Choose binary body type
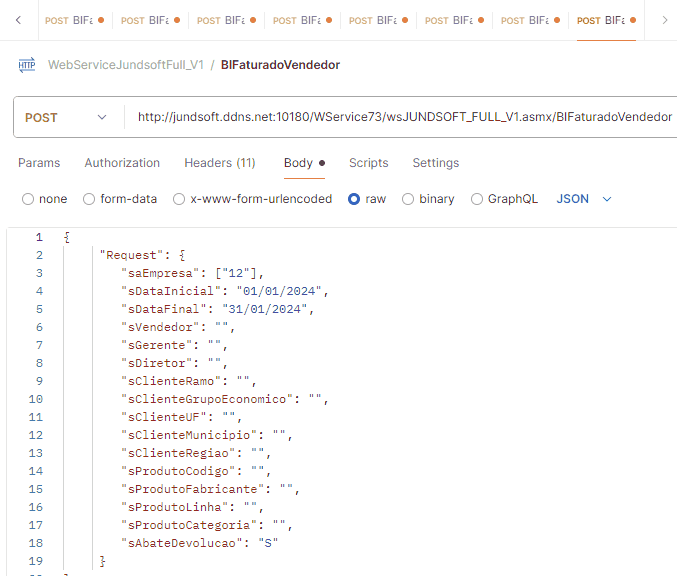The image size is (677, 576). point(408,199)
